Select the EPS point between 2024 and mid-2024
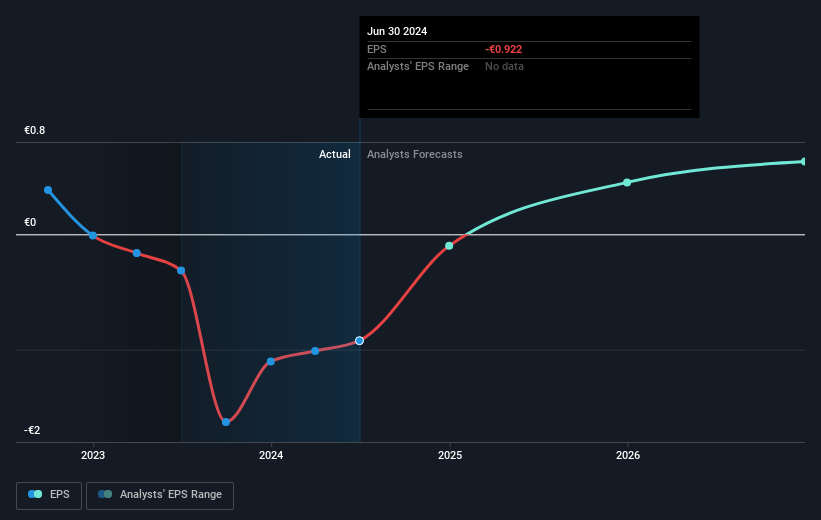This screenshot has height=520, width=821. click(x=315, y=351)
